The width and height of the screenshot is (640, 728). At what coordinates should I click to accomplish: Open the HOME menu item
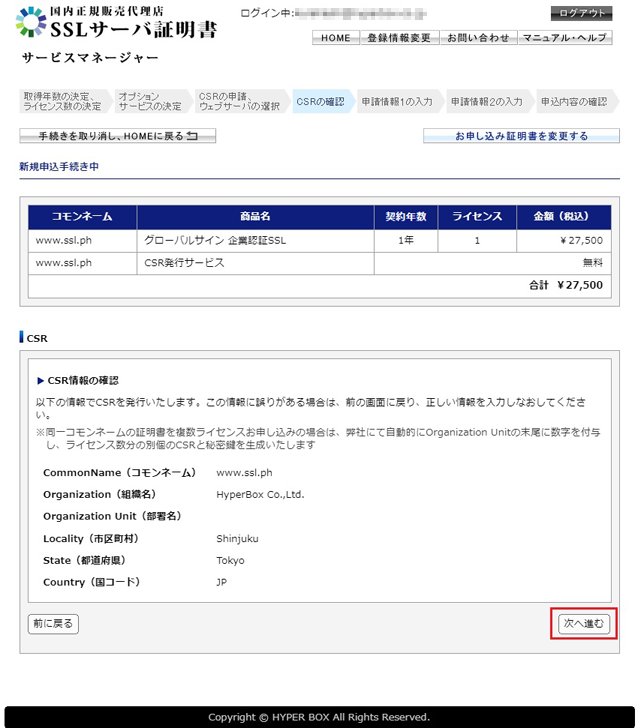(335, 38)
